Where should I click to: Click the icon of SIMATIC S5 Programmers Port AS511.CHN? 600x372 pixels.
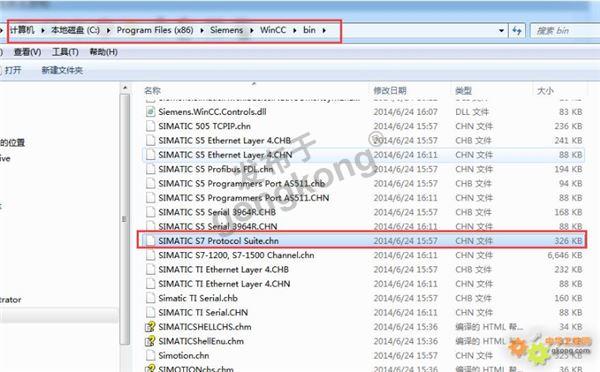[x=151, y=198]
